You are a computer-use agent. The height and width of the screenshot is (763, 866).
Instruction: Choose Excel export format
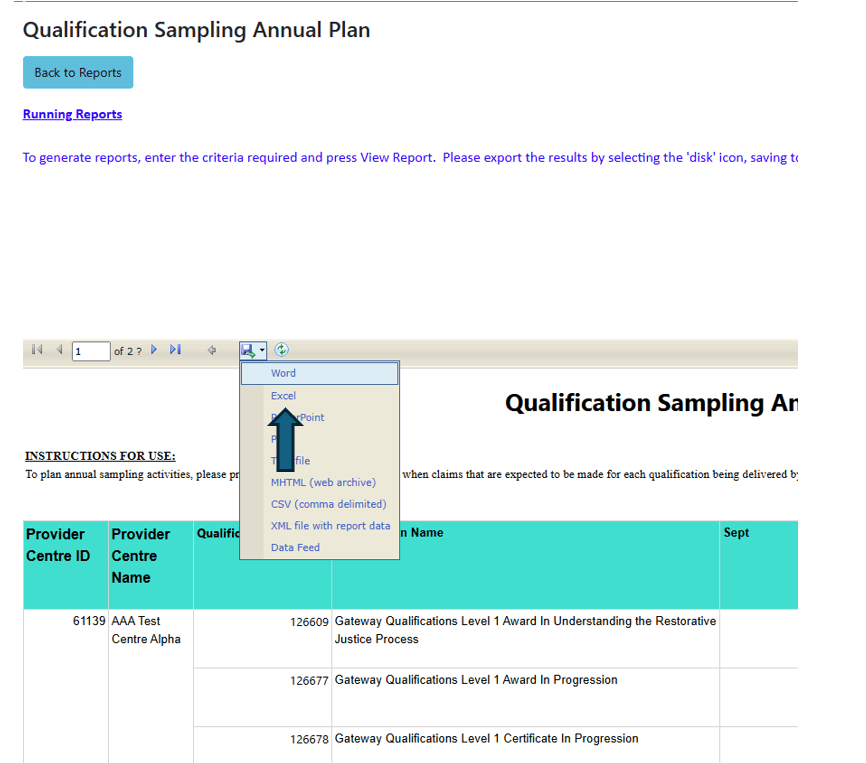click(283, 396)
